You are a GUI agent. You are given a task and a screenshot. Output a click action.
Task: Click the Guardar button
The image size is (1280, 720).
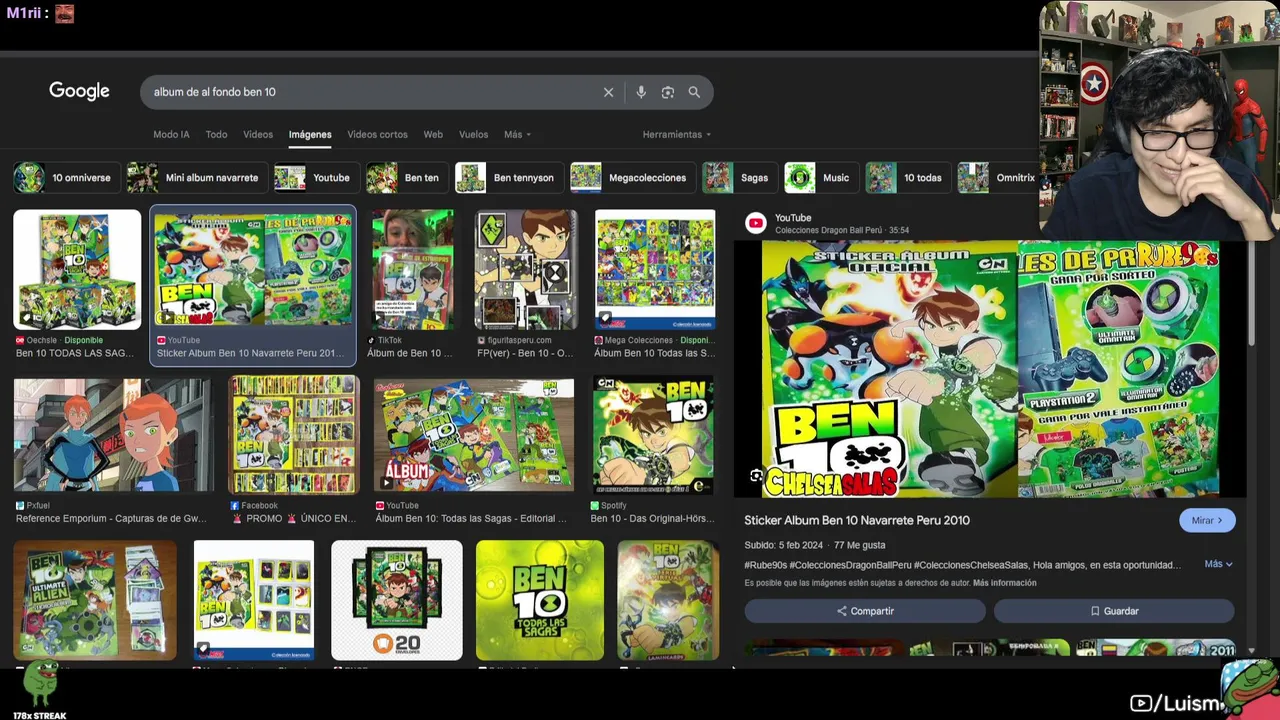(x=1114, y=611)
